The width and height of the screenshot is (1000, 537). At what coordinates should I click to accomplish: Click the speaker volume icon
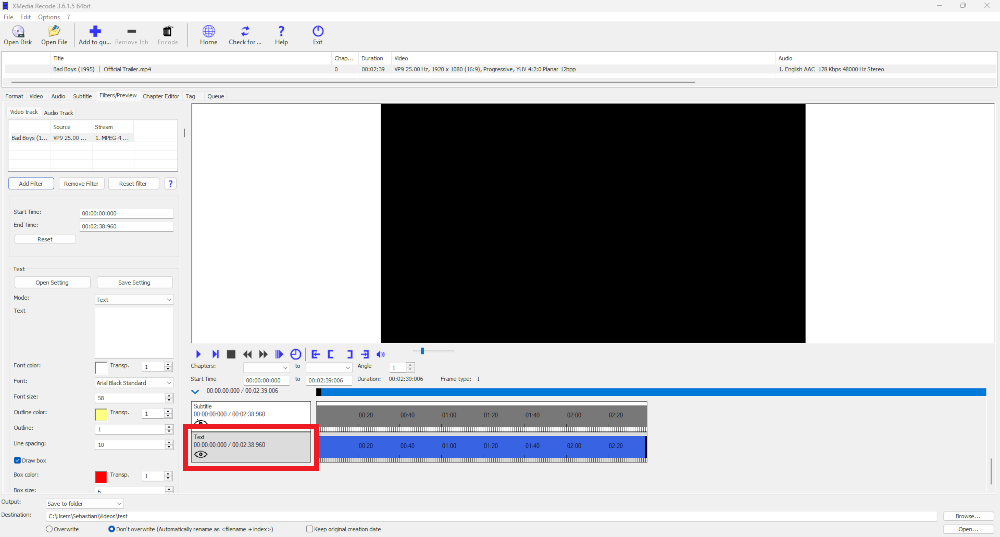pos(381,354)
